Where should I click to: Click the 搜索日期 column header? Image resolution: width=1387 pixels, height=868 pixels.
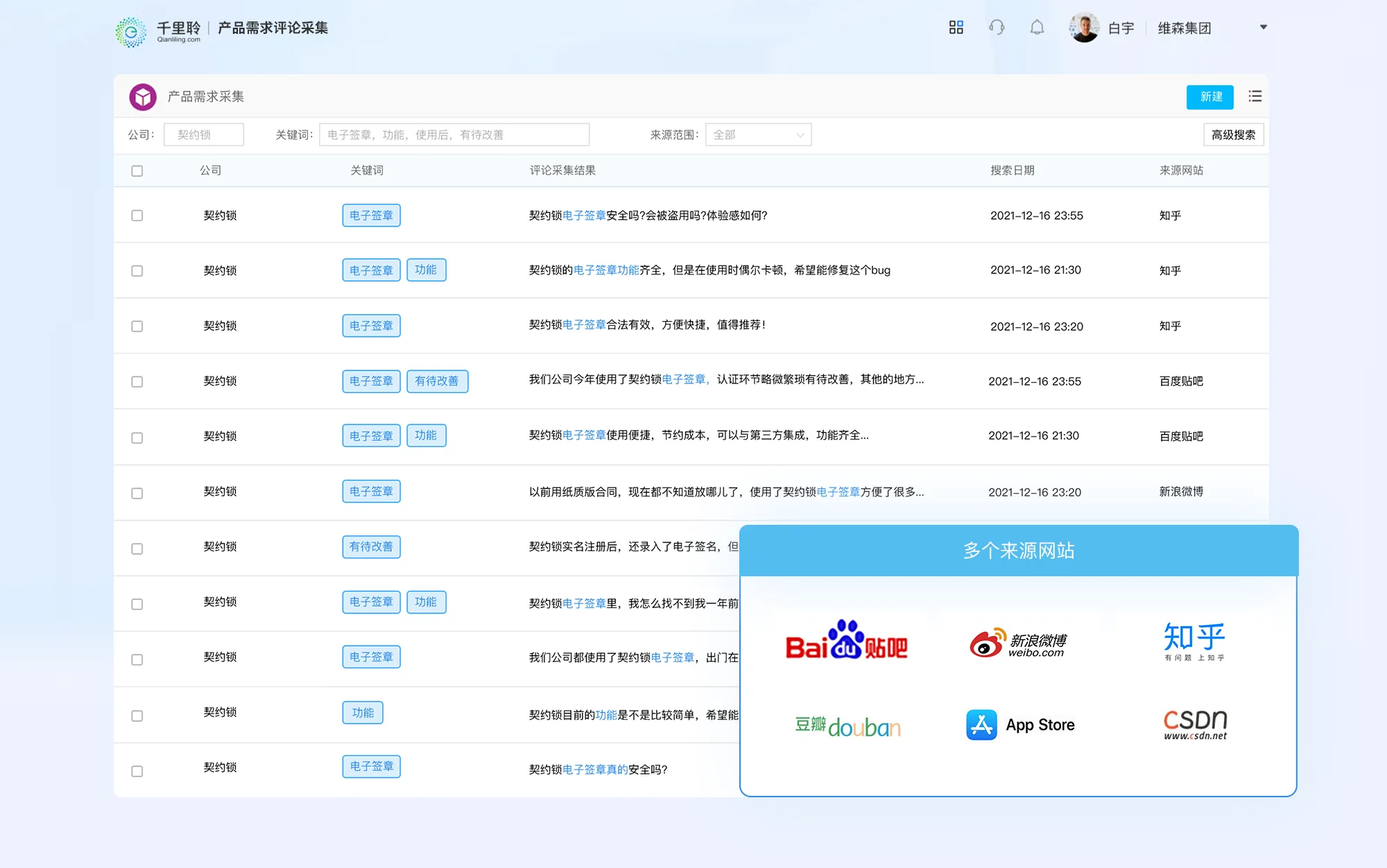(1013, 171)
